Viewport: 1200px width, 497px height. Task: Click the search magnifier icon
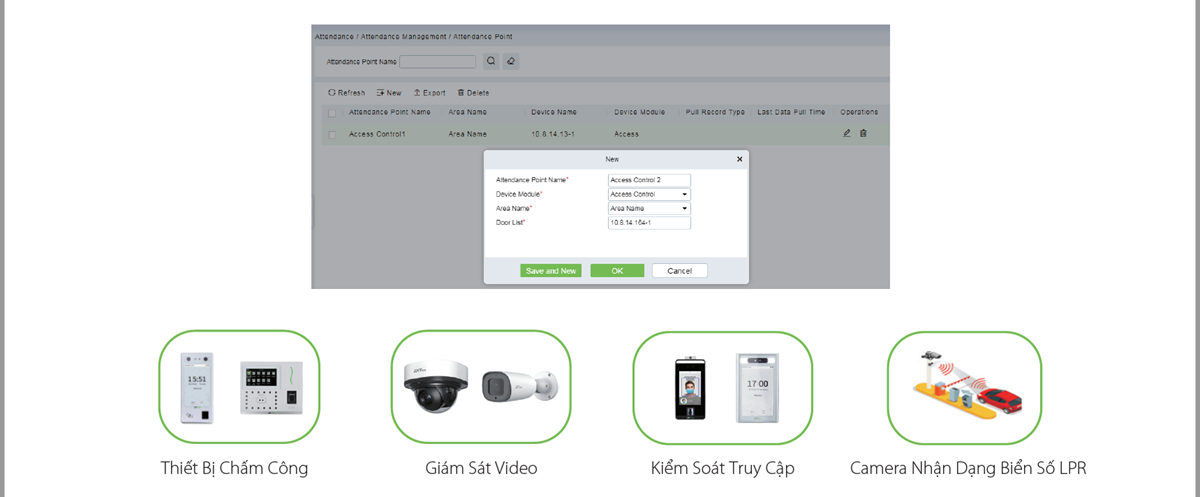click(x=491, y=61)
